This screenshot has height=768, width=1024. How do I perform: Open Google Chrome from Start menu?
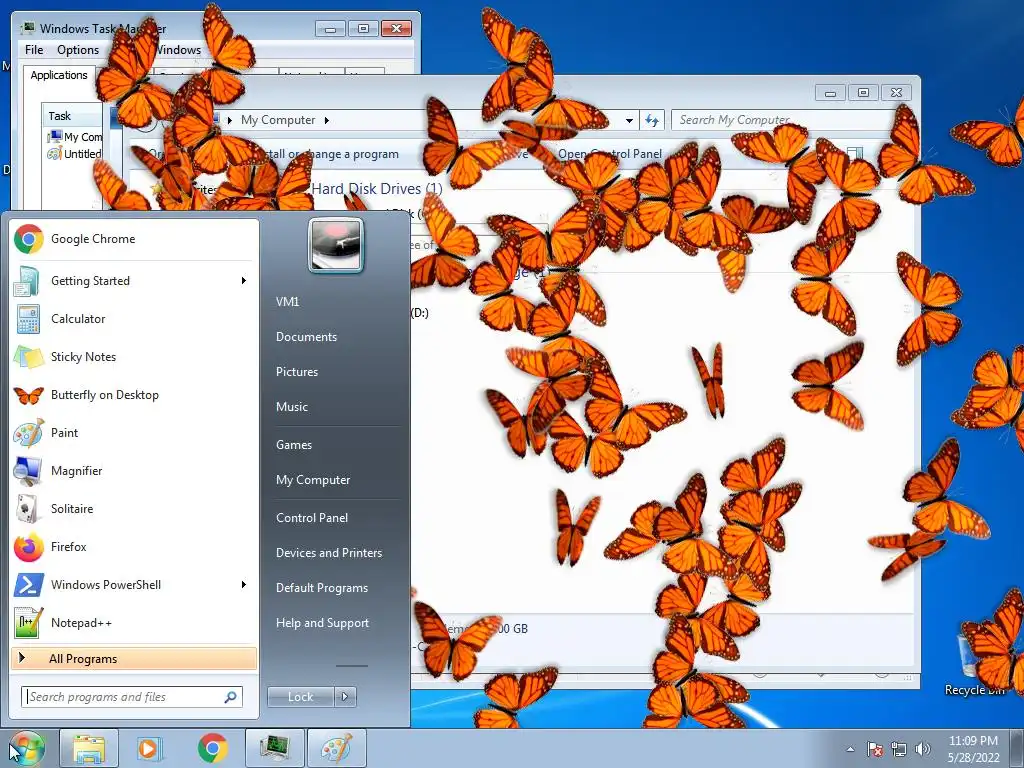pos(134,239)
